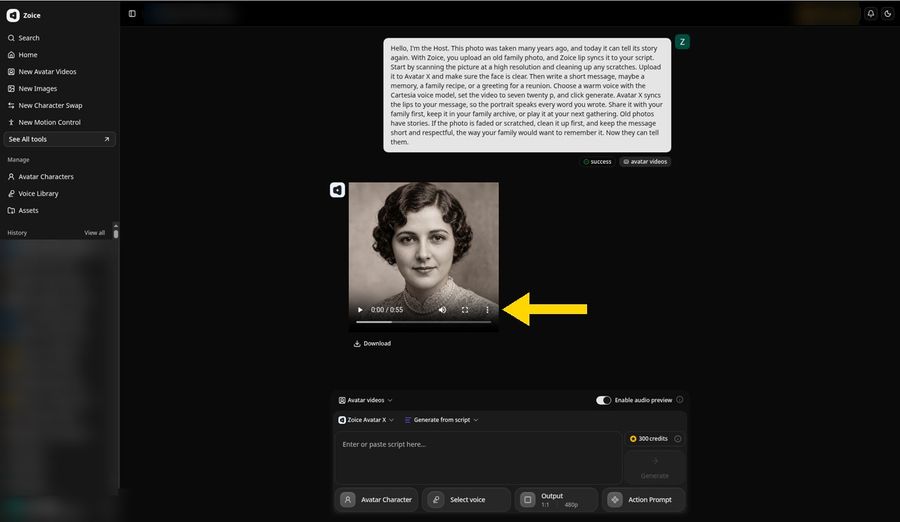Choose an Avatar Character
Viewport: 900px width, 522px height.
tap(377, 500)
